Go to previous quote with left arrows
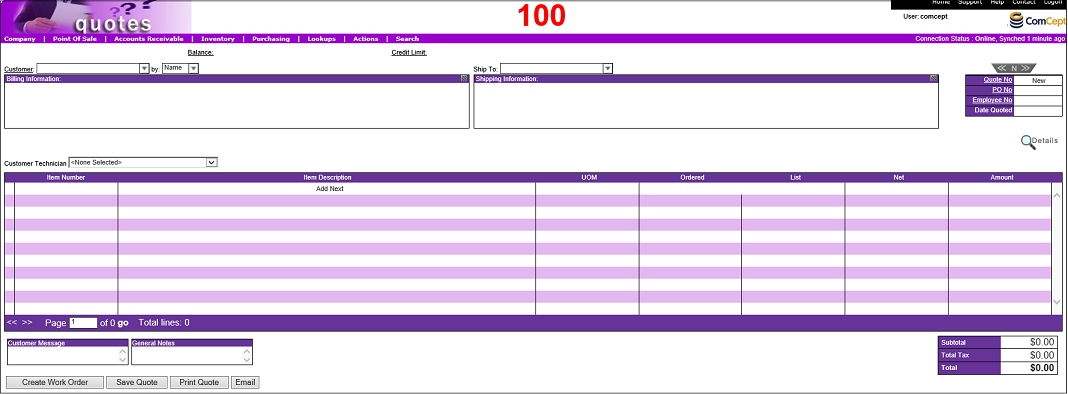Viewport: 1068px width, 394px height. click(1002, 67)
